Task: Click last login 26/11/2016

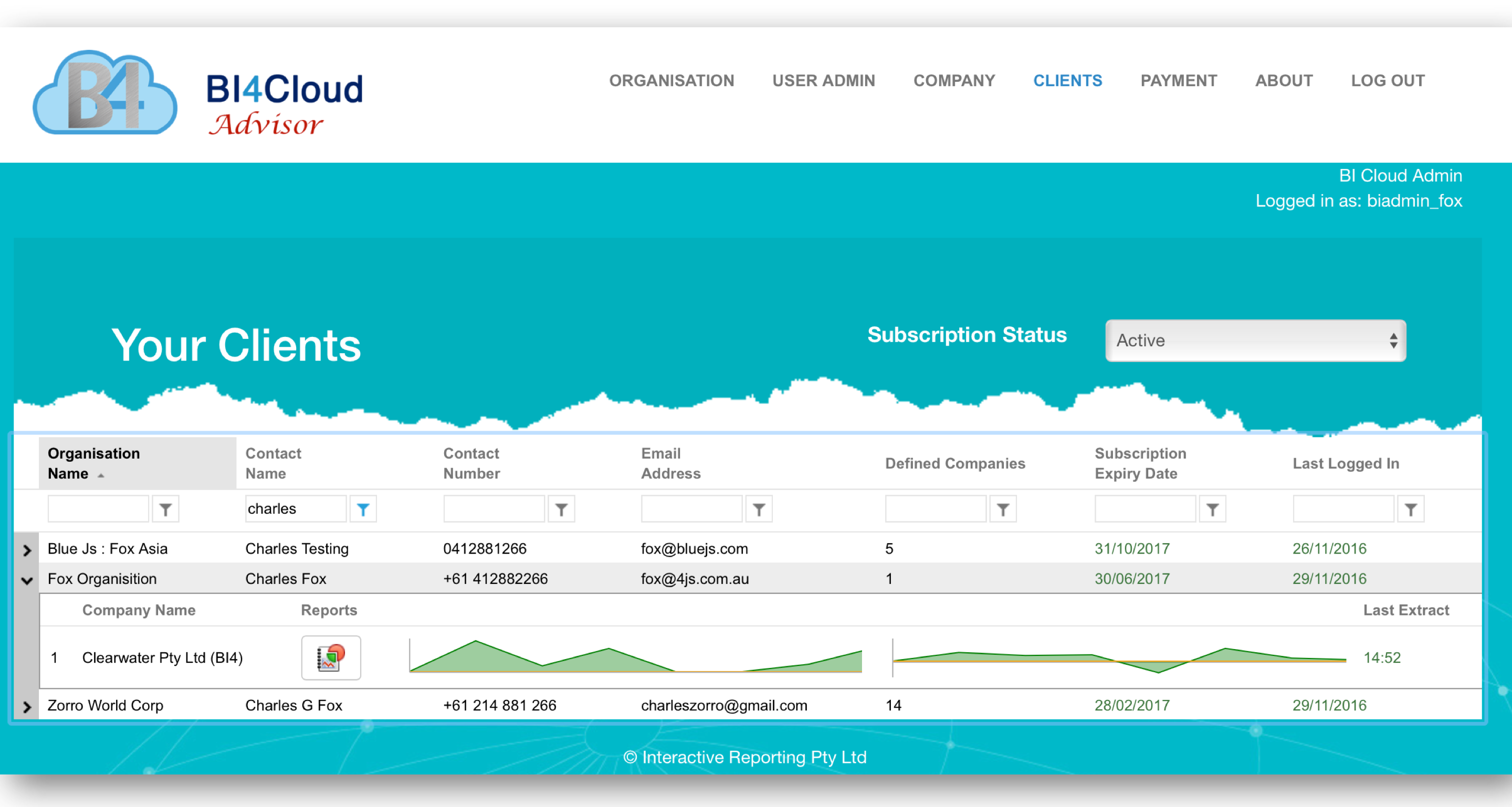Action: click(1329, 549)
